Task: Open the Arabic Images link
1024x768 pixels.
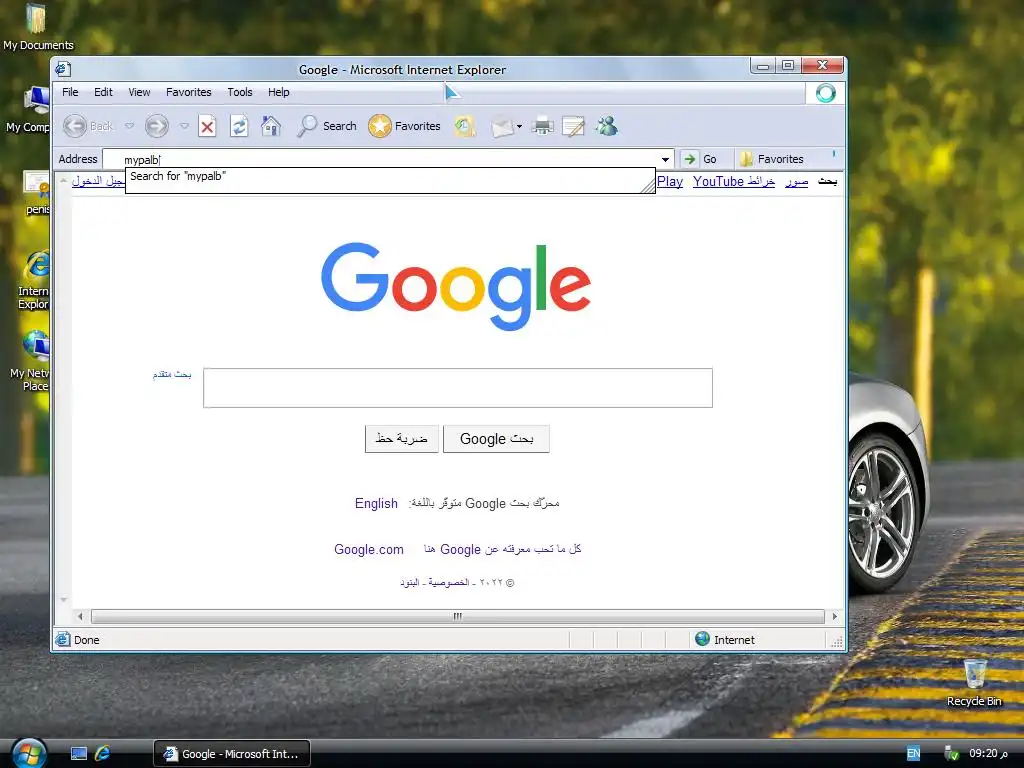Action: pyautogui.click(x=797, y=182)
